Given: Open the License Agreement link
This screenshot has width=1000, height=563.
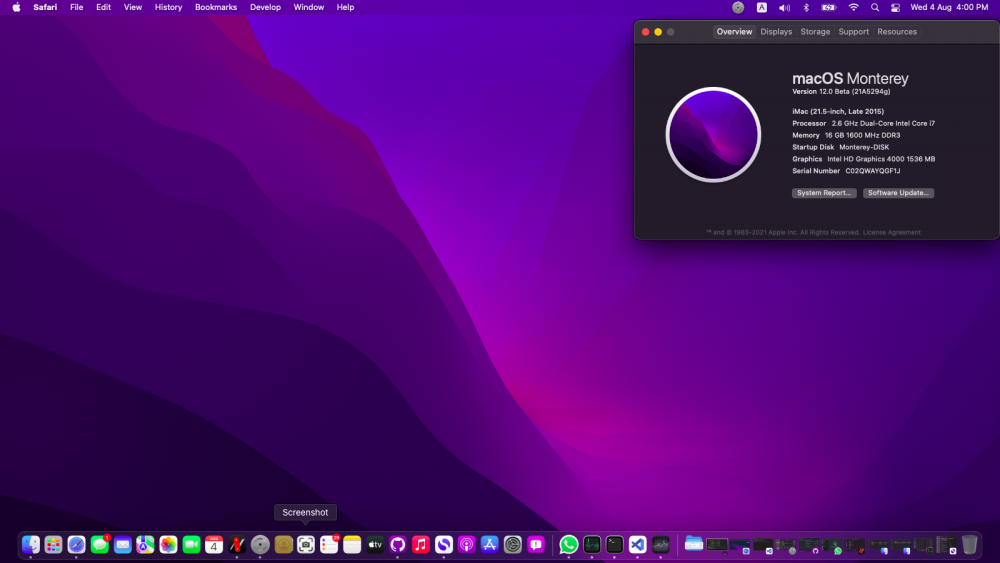Looking at the screenshot, I should click(x=892, y=233).
